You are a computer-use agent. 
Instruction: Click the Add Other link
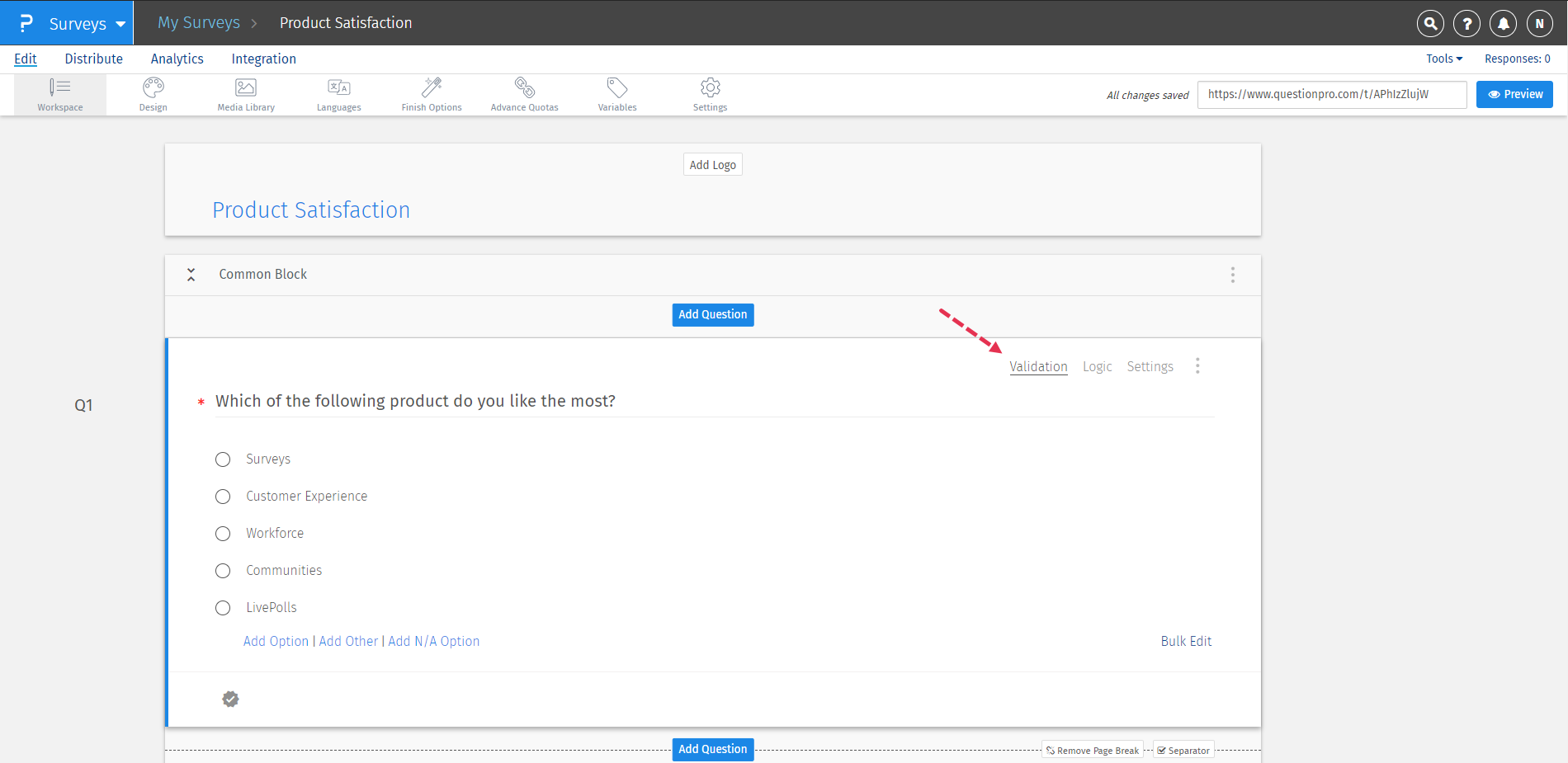coord(348,641)
